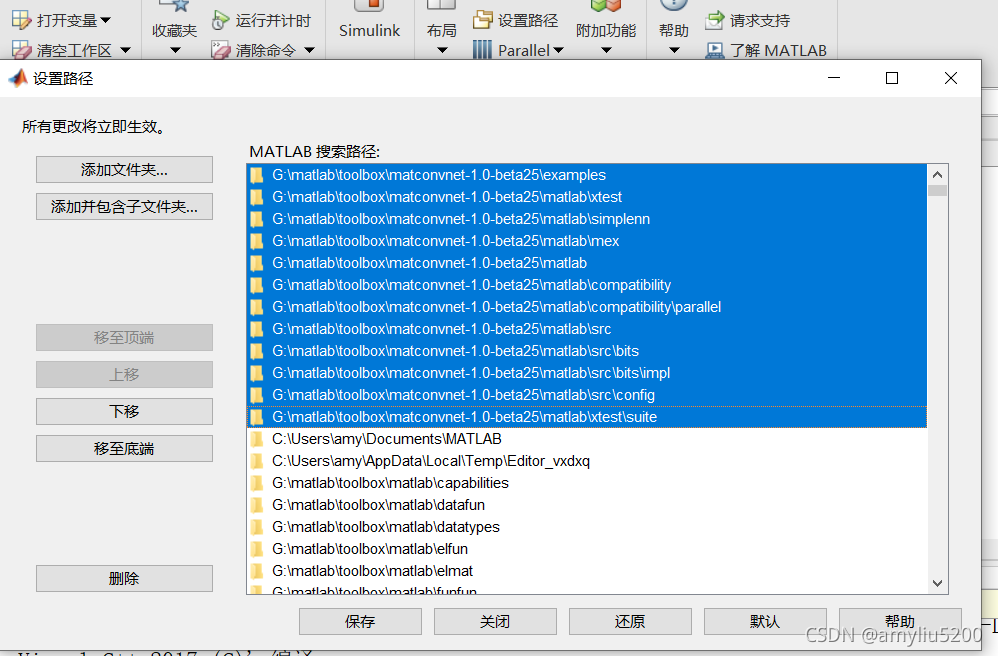Click the Layout (布局) toolbar label
The height and width of the screenshot is (656, 998).
point(442,31)
